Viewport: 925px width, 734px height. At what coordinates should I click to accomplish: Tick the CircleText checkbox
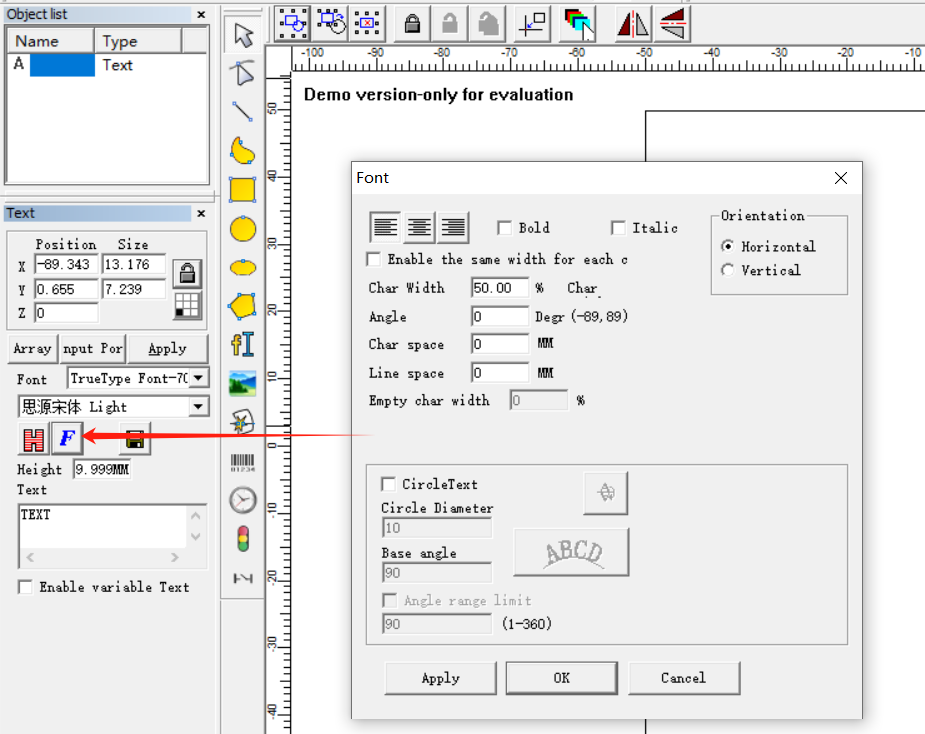(x=389, y=484)
